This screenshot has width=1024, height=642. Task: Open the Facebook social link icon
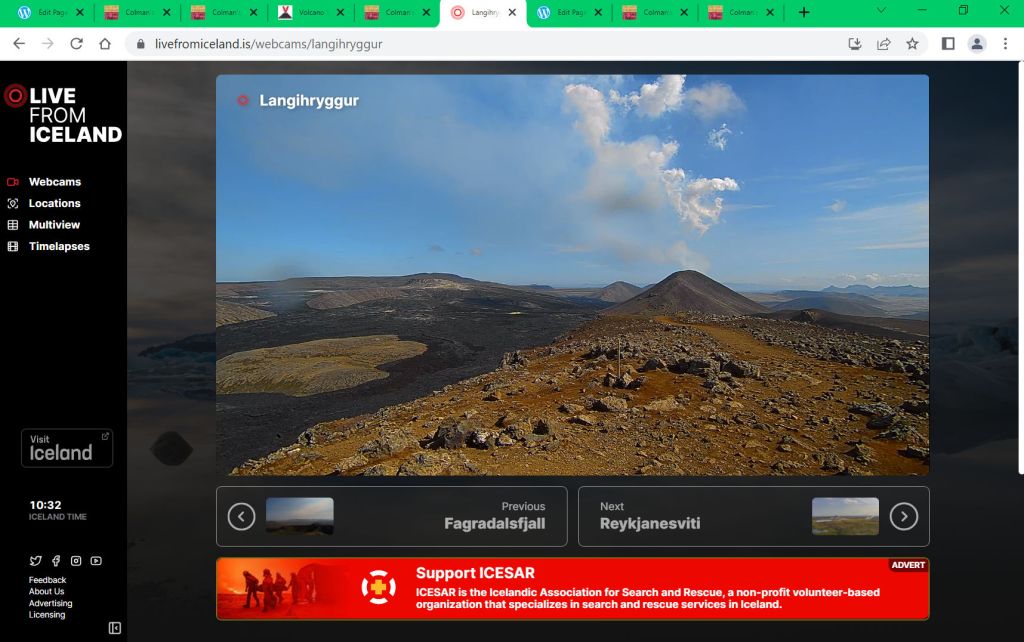coord(56,561)
